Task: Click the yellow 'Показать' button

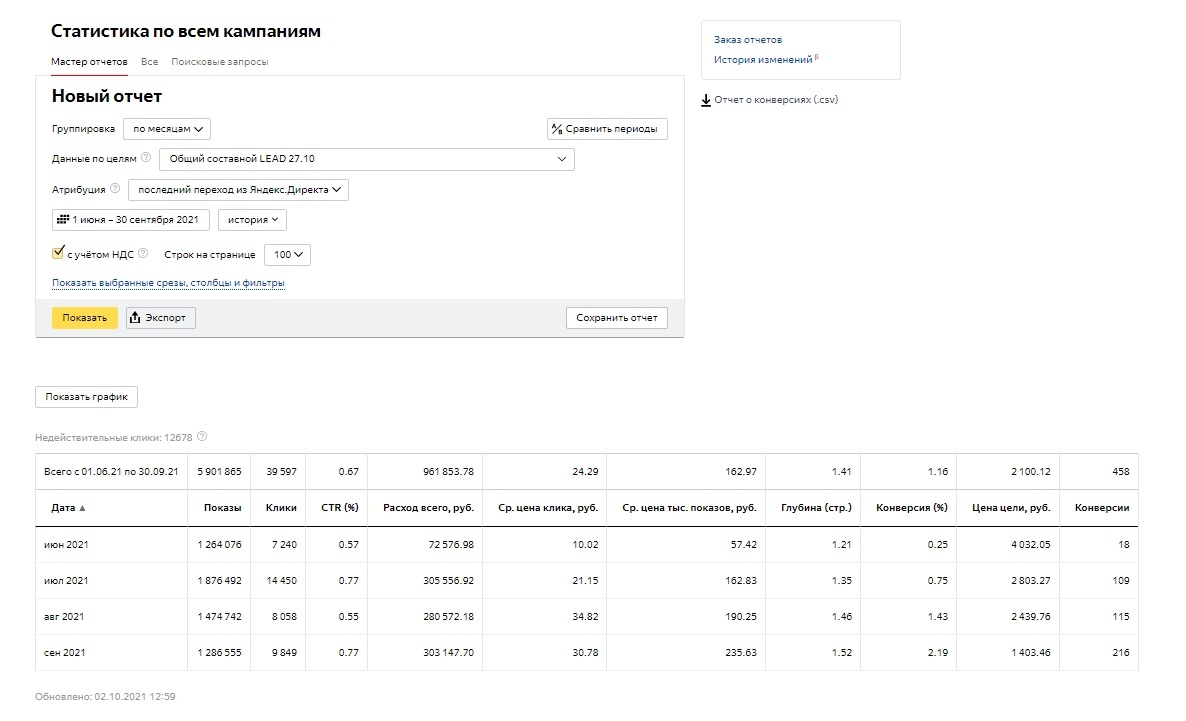Action: [x=84, y=318]
